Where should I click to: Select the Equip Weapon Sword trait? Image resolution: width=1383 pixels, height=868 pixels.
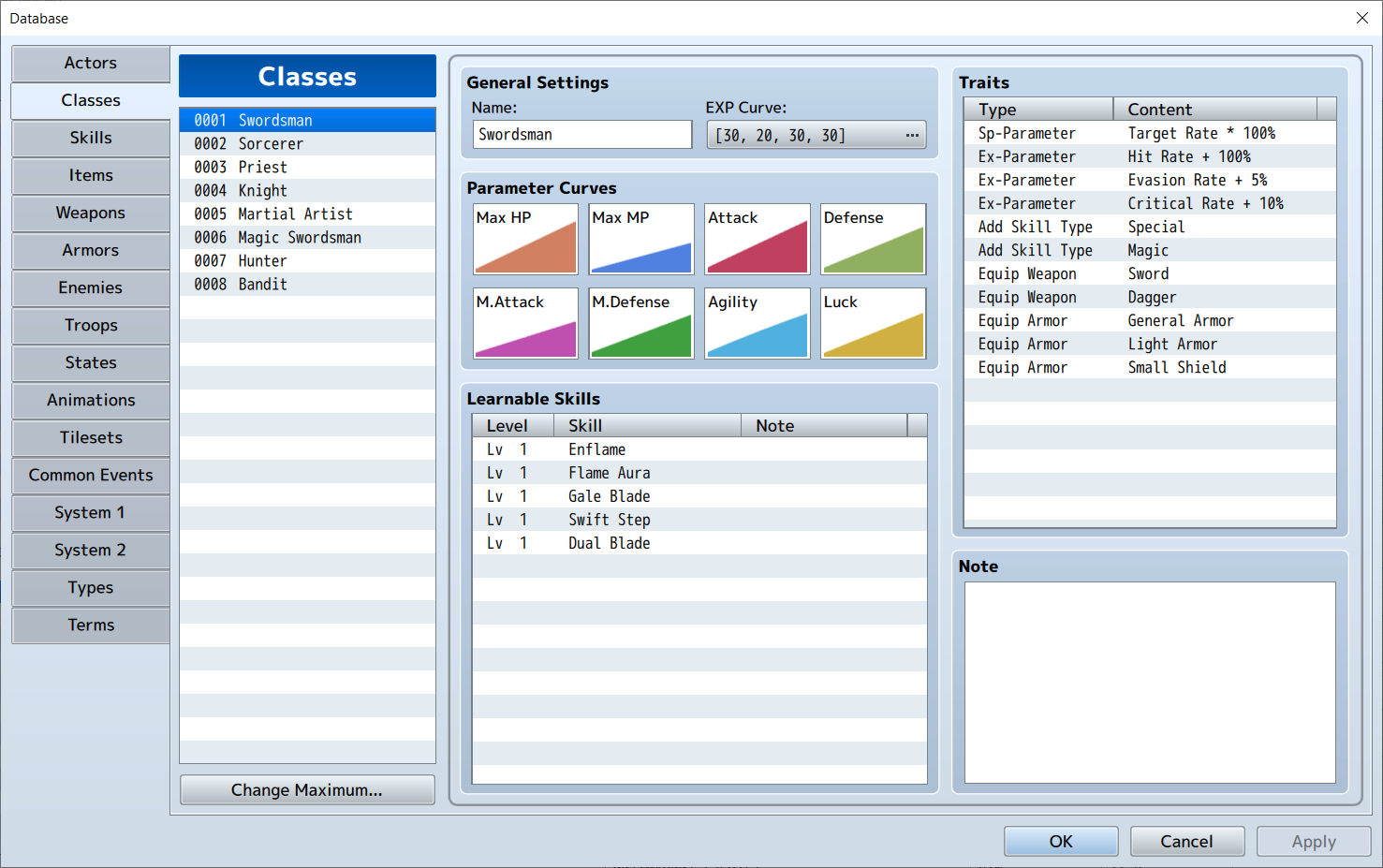pyautogui.click(x=1147, y=273)
